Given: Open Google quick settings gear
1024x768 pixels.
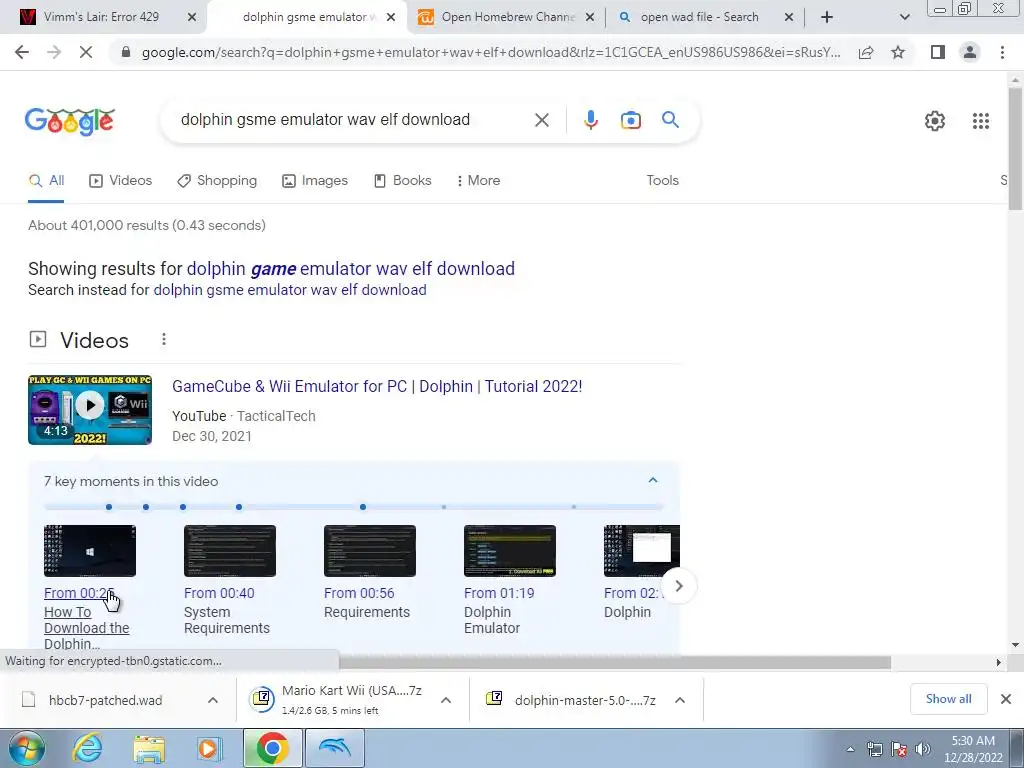Looking at the screenshot, I should pyautogui.click(x=935, y=121).
